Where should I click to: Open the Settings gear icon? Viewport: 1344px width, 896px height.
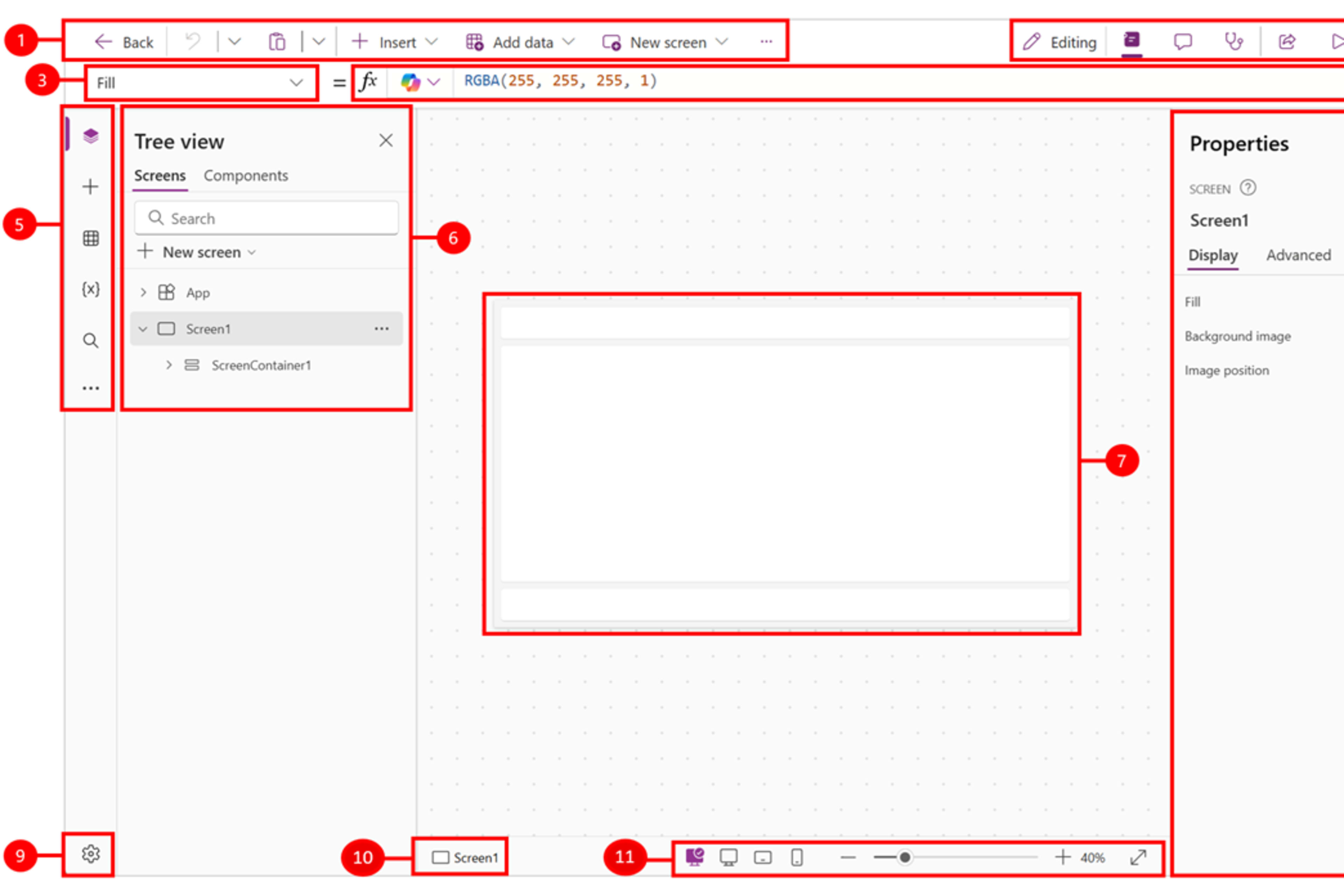pyautogui.click(x=90, y=854)
